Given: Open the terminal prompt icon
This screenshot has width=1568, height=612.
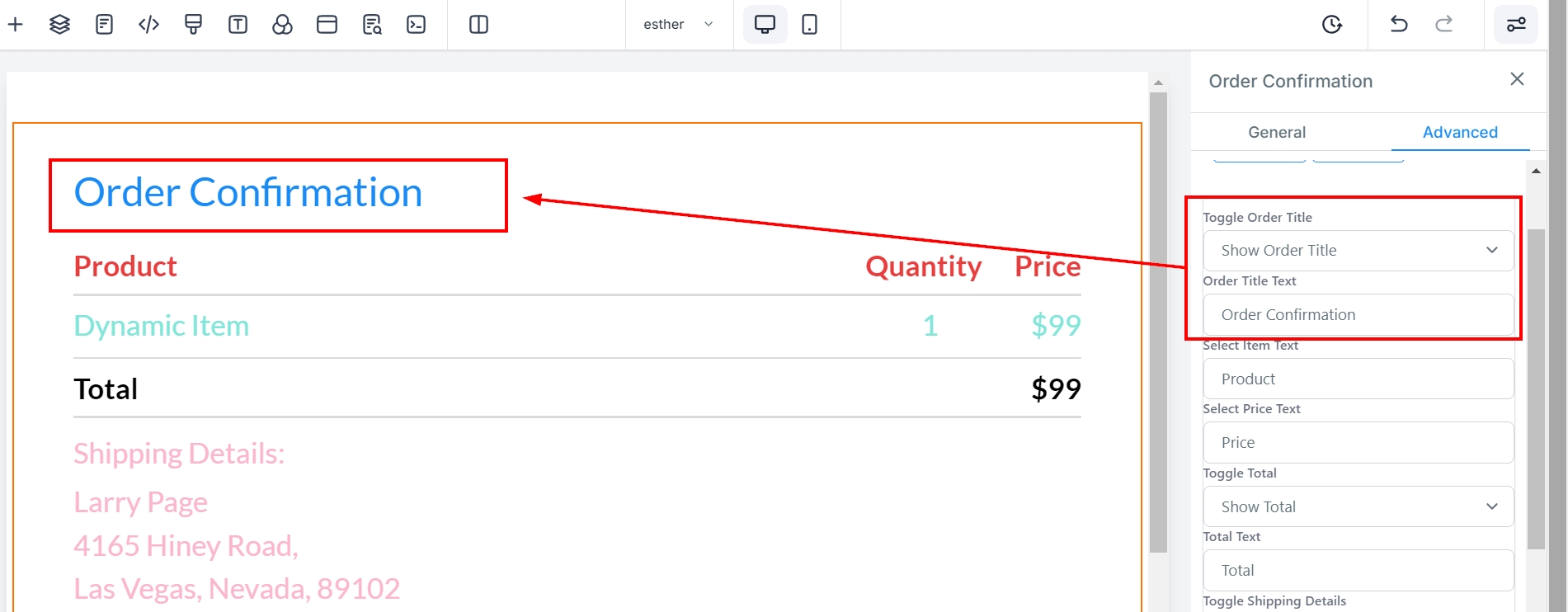Looking at the screenshot, I should click(x=417, y=25).
